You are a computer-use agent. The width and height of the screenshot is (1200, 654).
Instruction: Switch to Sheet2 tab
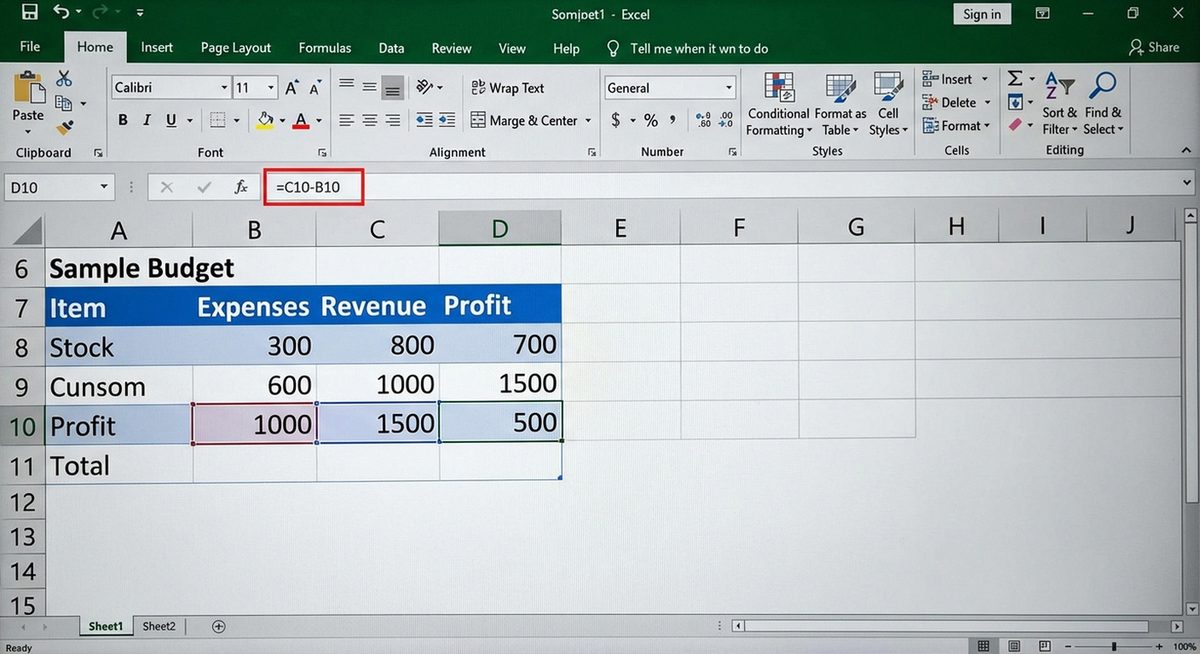158,625
